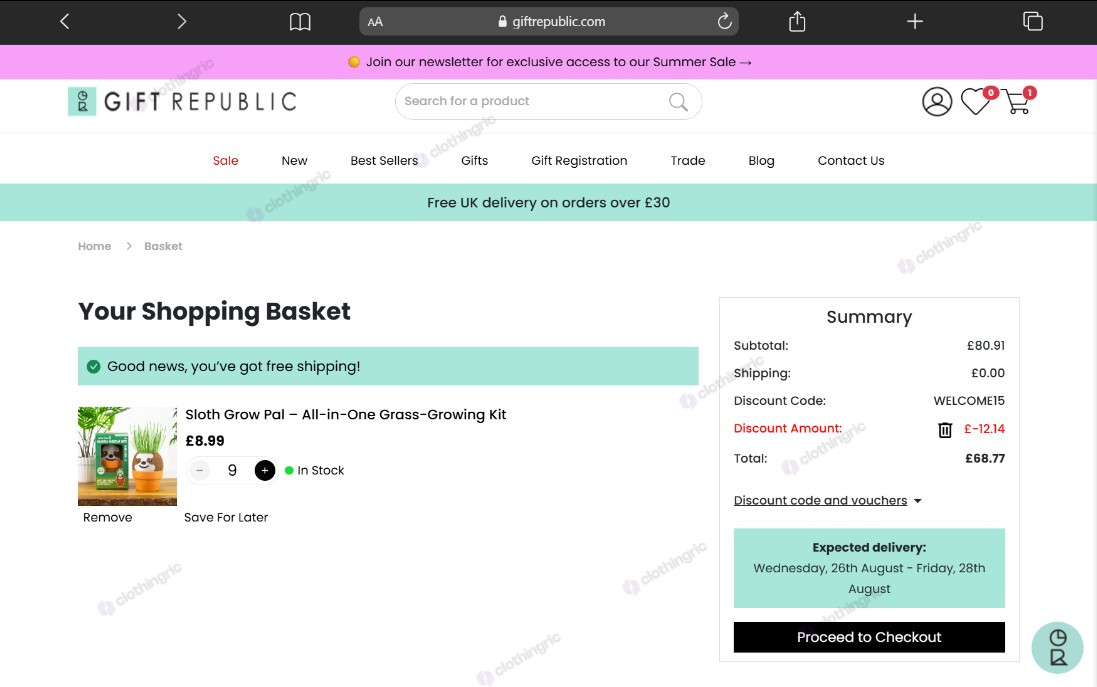This screenshot has width=1097, height=687.
Task: Open the user account icon
Action: (937, 101)
